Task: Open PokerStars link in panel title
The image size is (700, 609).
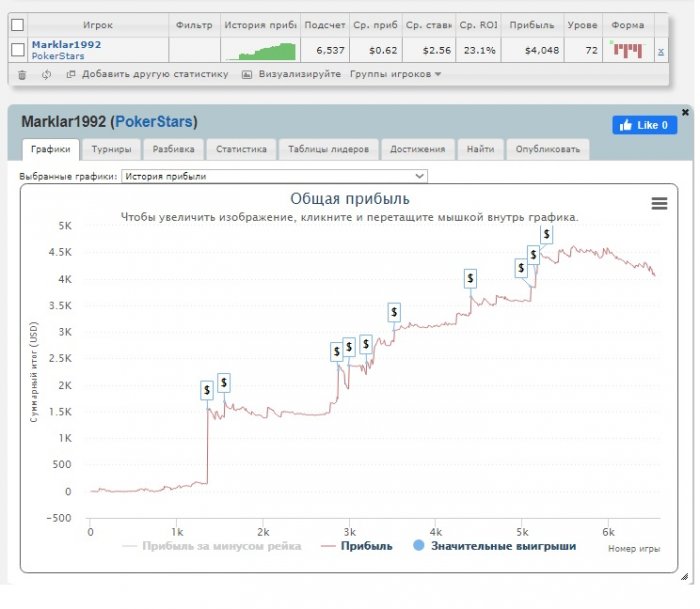Action: [x=154, y=121]
